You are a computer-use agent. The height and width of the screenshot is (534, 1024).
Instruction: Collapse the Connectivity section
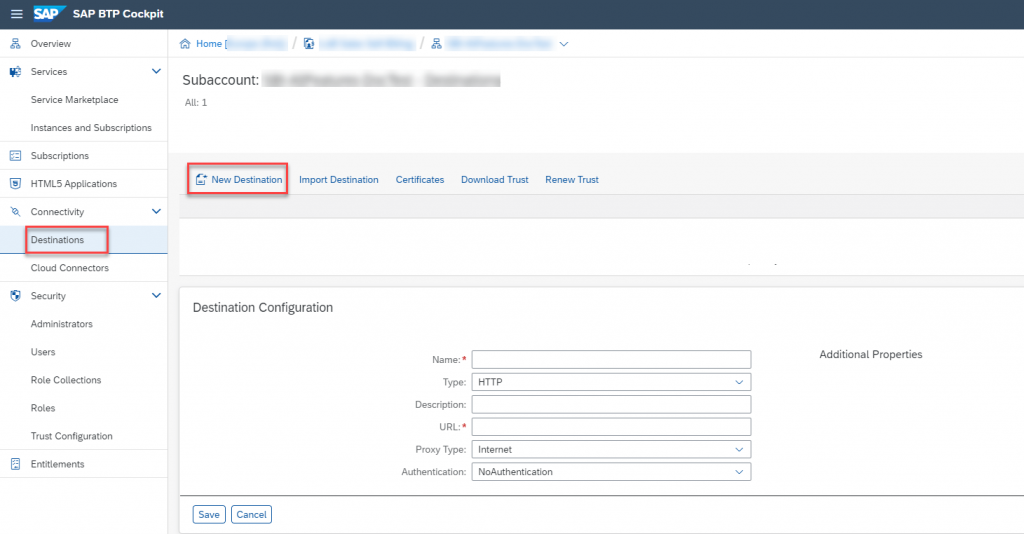(x=156, y=212)
